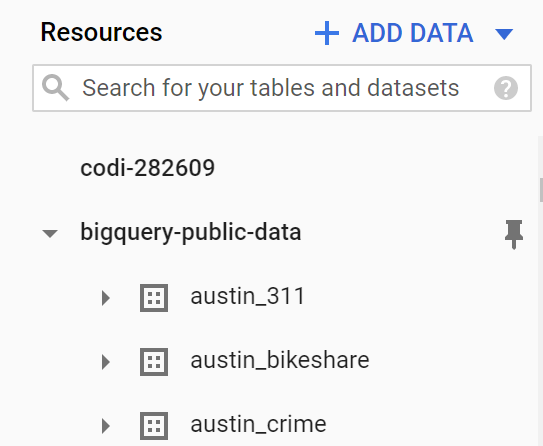Collapse the bigquery-public-data project
543x446 pixels.
50,234
